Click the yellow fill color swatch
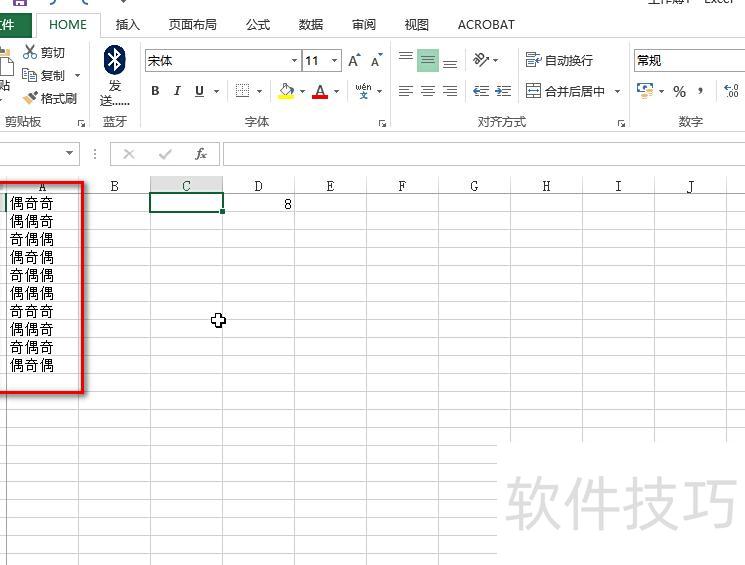Screen dimensions: 745x565 pos(286,91)
